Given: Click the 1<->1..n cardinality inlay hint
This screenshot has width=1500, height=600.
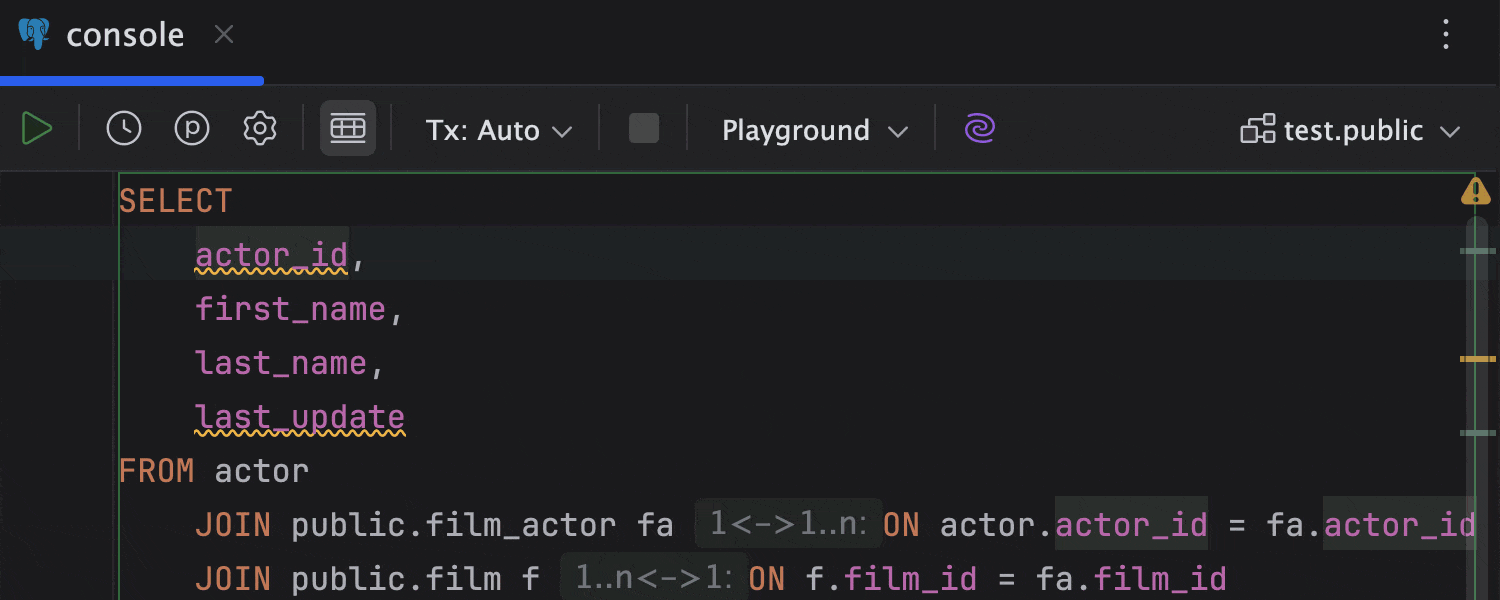Looking at the screenshot, I should (x=788, y=524).
